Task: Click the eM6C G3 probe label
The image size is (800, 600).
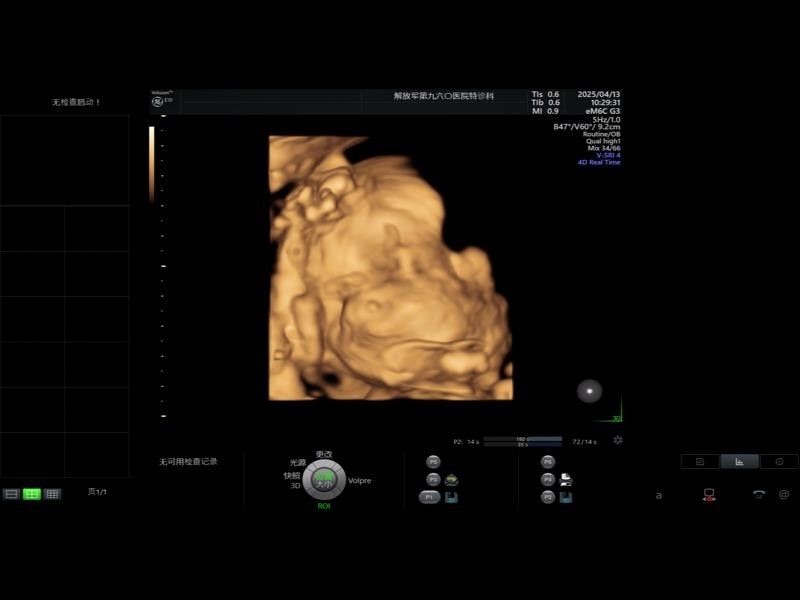Action: coord(603,111)
